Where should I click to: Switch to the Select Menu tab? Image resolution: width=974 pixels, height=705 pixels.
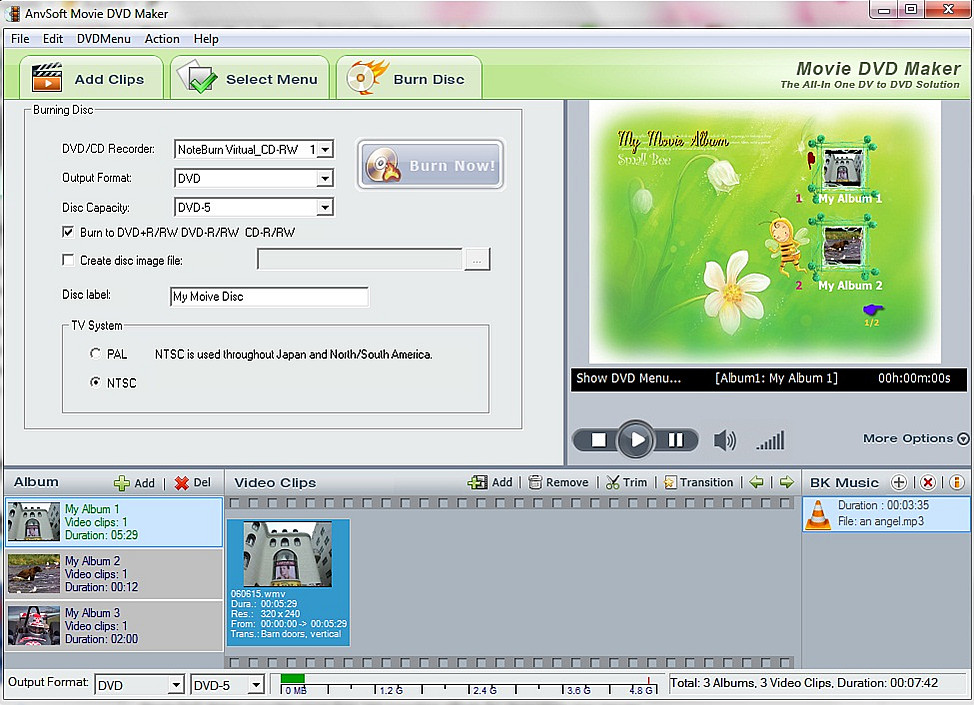point(250,78)
